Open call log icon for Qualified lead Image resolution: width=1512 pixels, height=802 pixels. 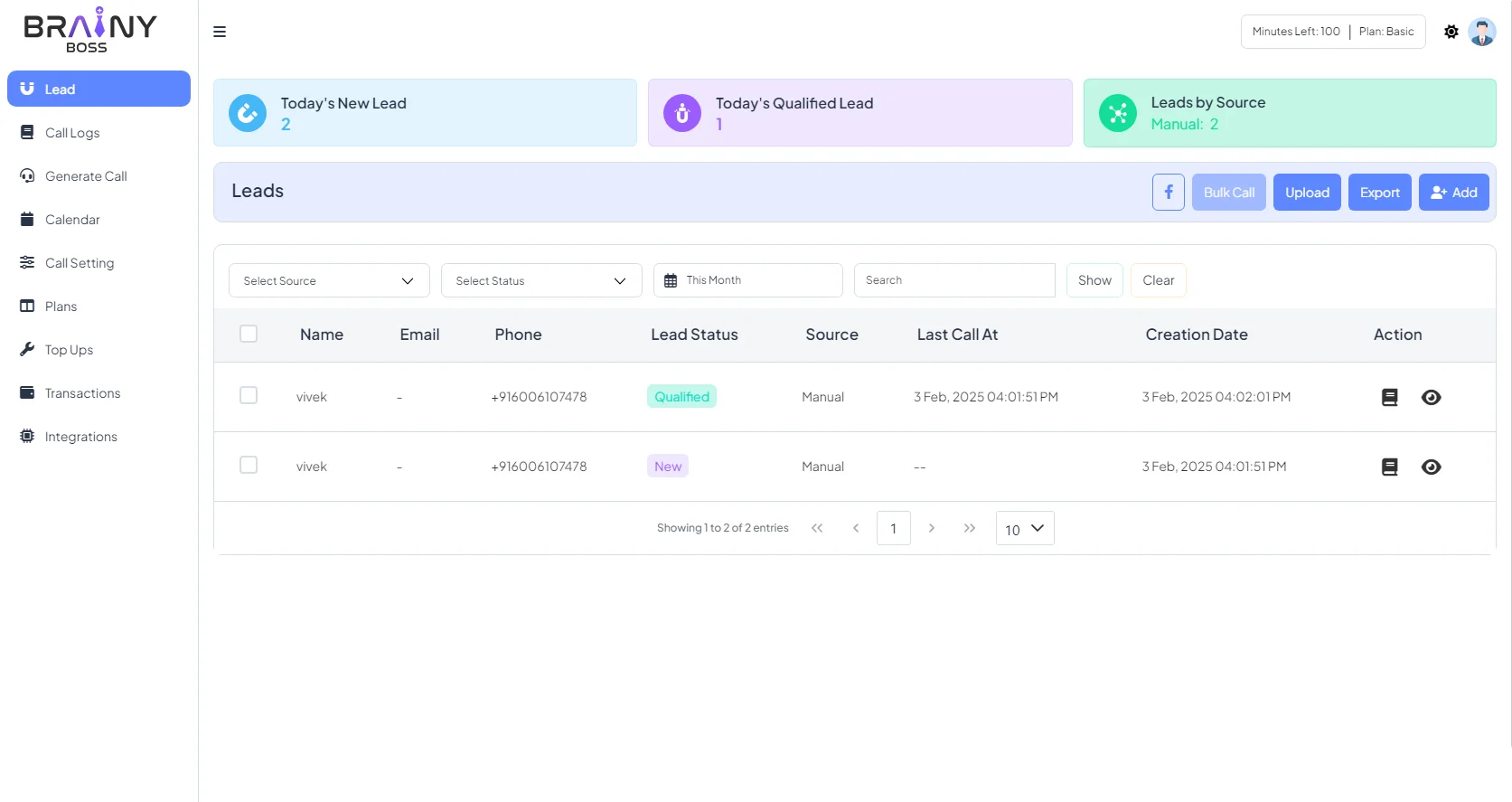point(1390,397)
